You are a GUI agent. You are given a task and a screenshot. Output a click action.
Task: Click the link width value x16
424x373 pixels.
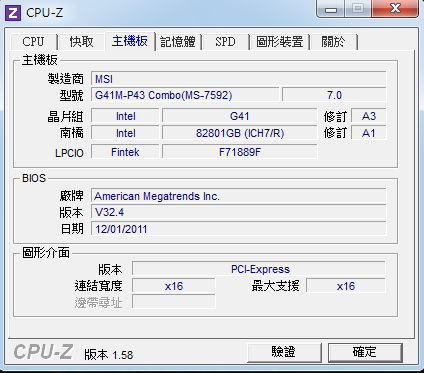tap(174, 286)
